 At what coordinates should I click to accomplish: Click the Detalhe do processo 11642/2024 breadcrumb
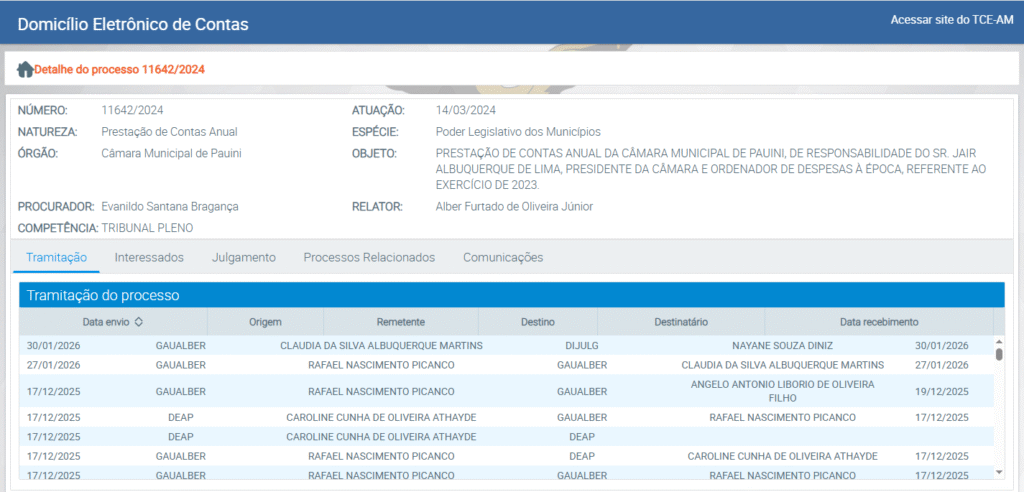pos(120,69)
